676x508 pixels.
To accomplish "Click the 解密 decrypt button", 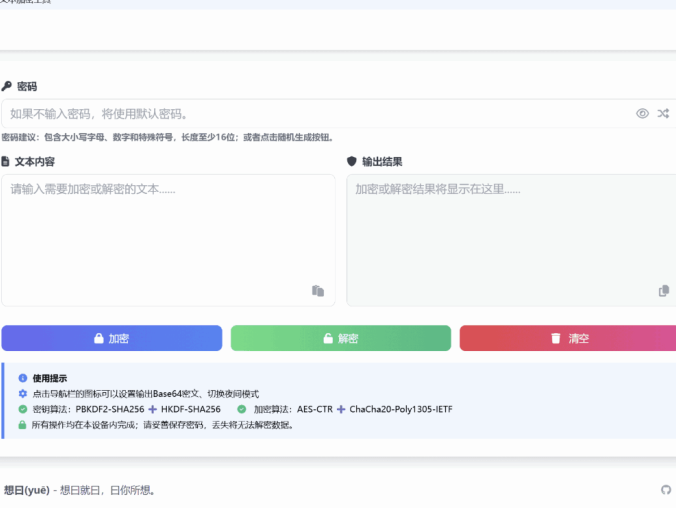I will click(x=341, y=338).
